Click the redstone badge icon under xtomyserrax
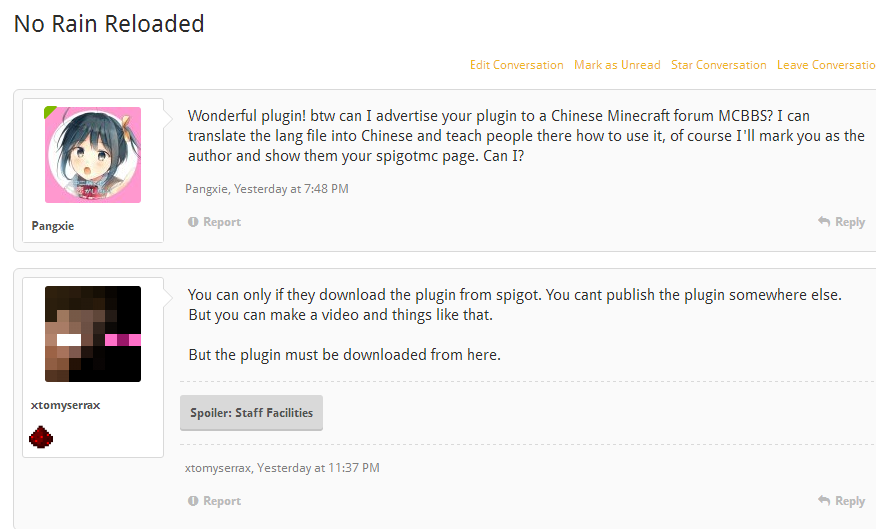The width and height of the screenshot is (876, 529). (40, 436)
